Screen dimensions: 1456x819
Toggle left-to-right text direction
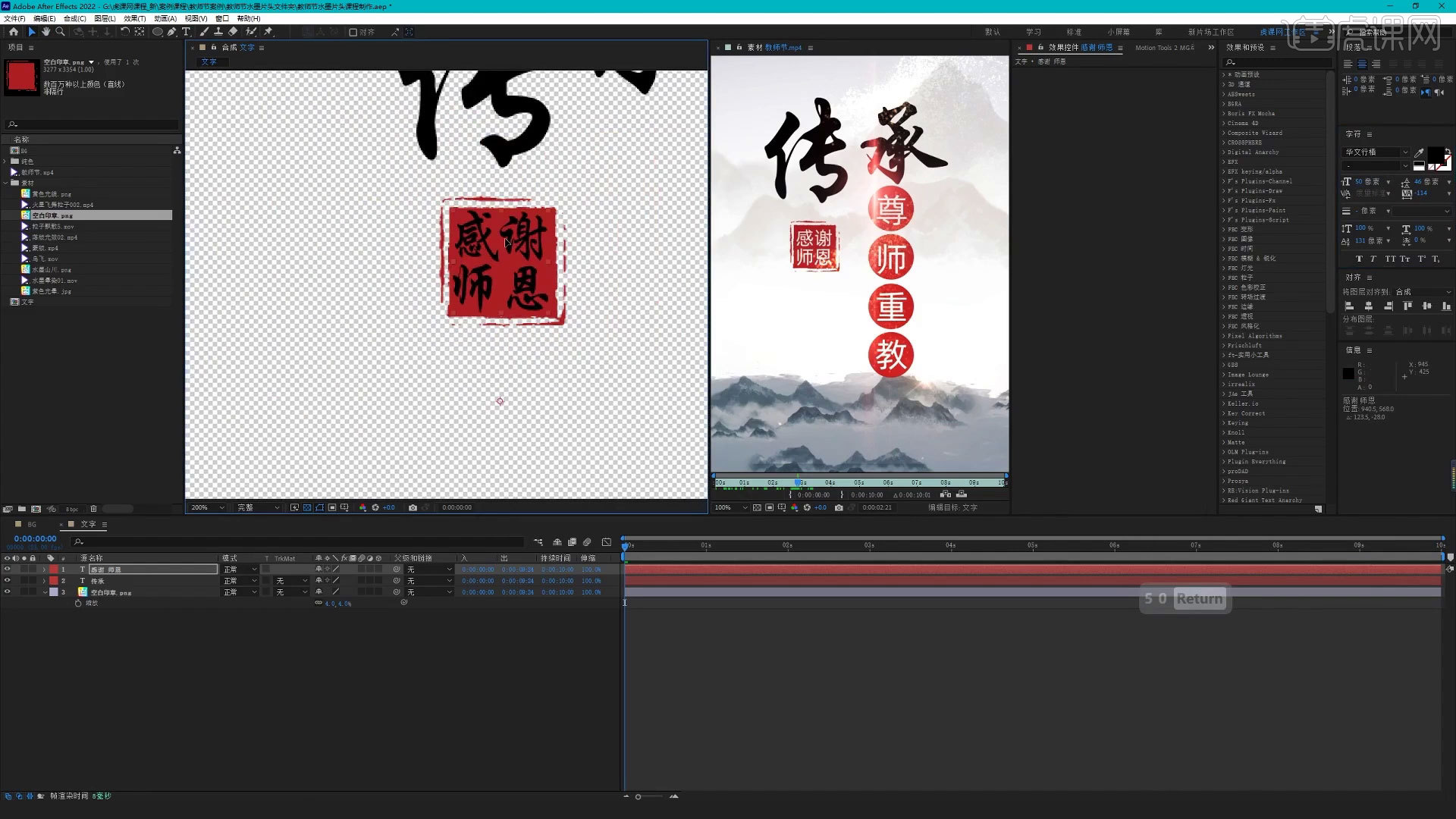[x=1426, y=92]
